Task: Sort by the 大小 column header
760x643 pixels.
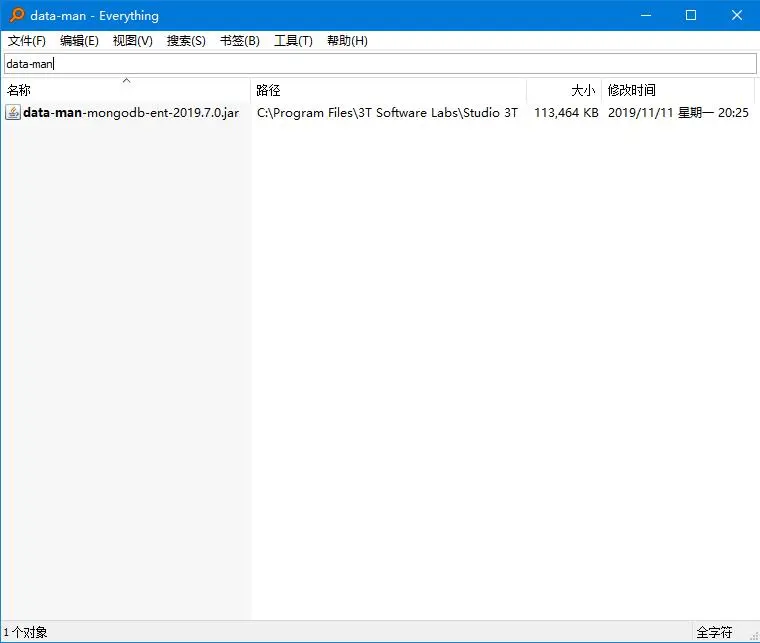Action: [x=564, y=90]
